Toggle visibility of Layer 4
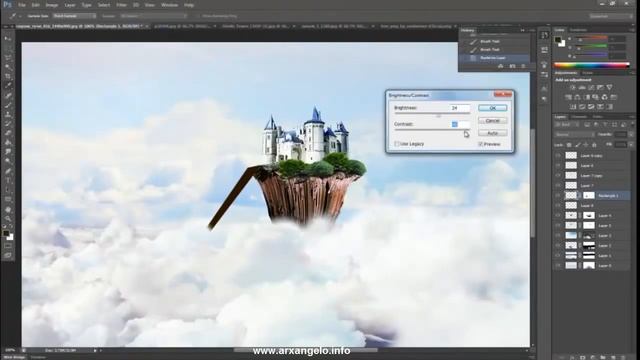The height and width of the screenshot is (360, 640). click(x=558, y=216)
